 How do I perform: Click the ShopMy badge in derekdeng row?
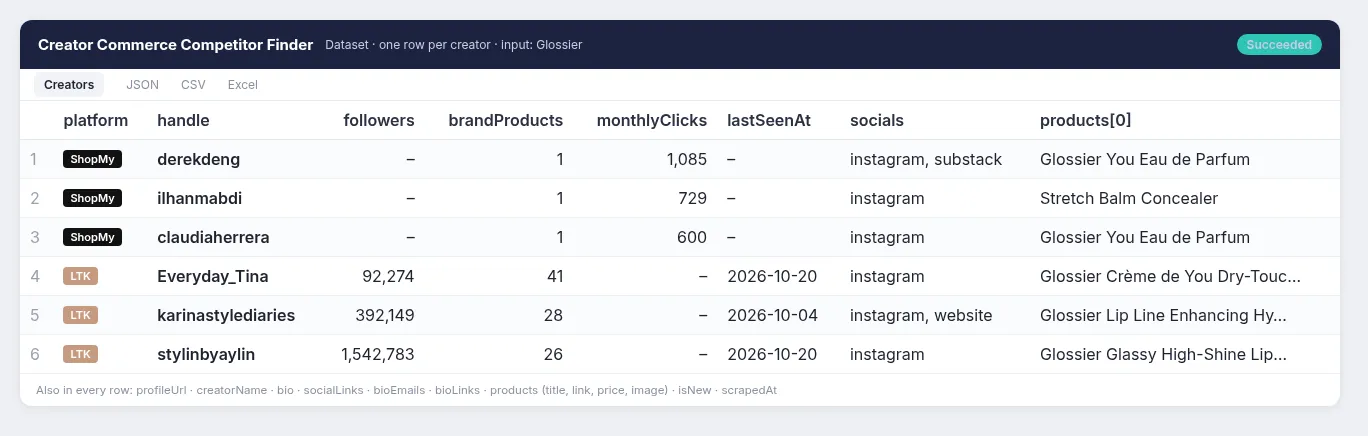point(92,159)
